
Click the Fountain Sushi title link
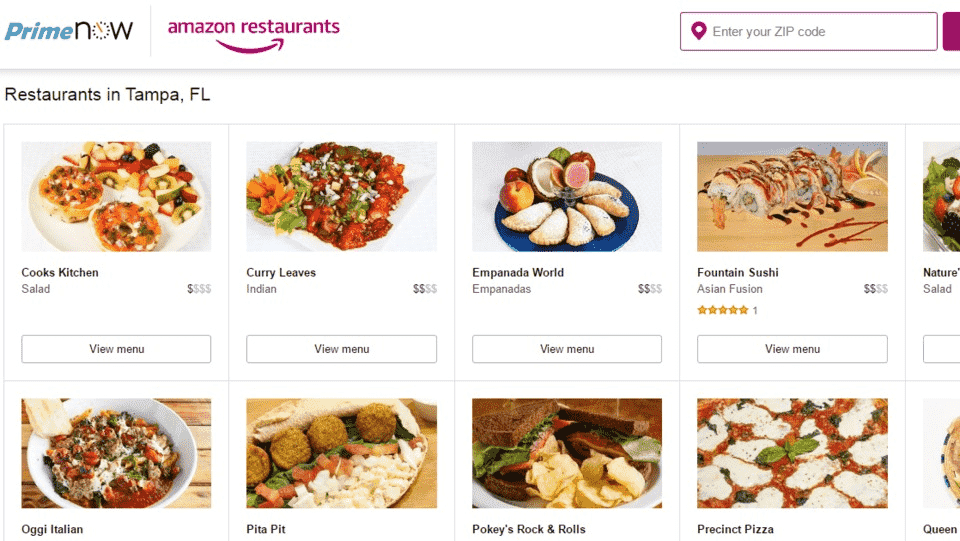(737, 272)
